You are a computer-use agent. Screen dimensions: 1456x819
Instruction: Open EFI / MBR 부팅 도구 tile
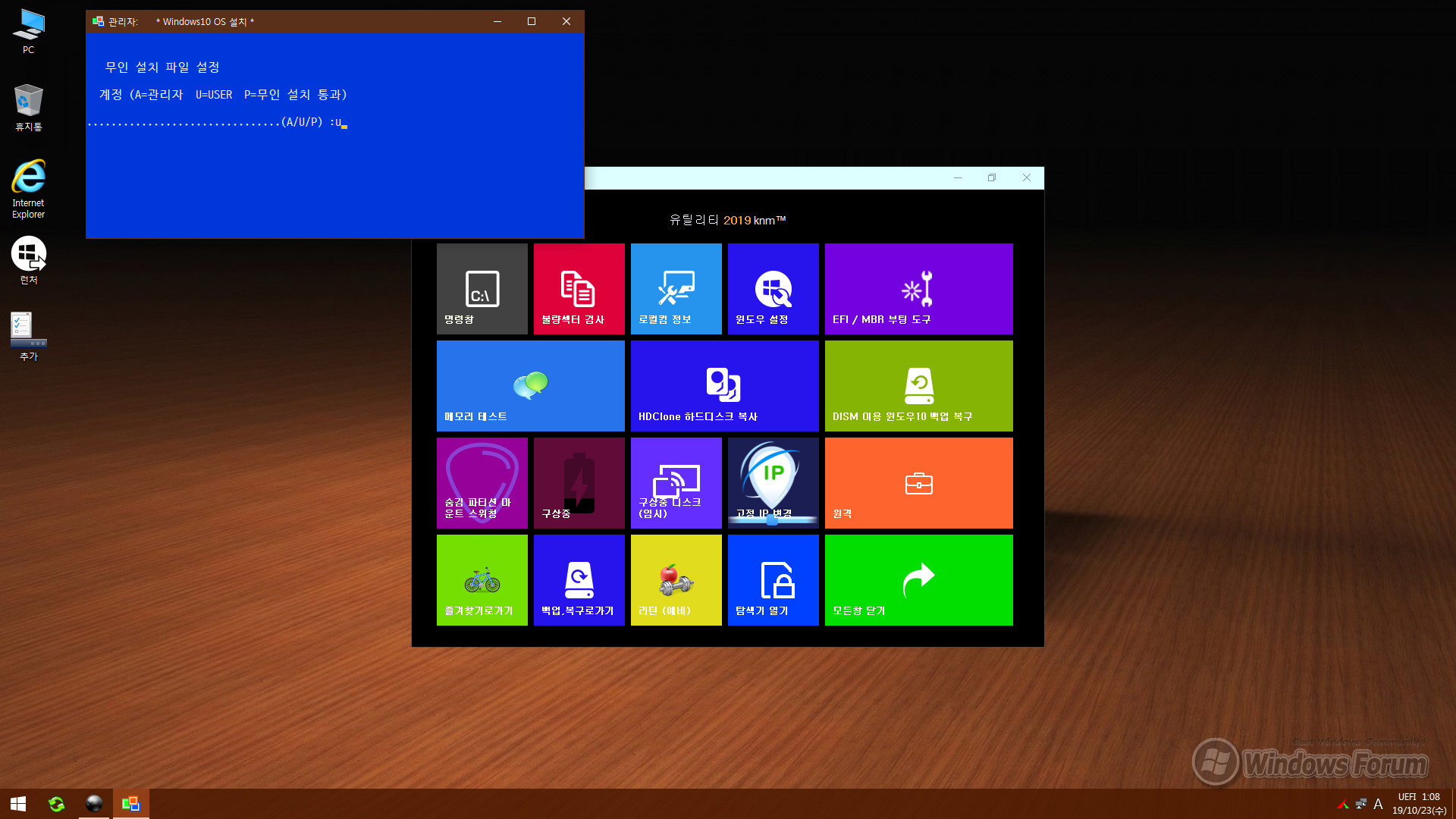[x=919, y=289]
